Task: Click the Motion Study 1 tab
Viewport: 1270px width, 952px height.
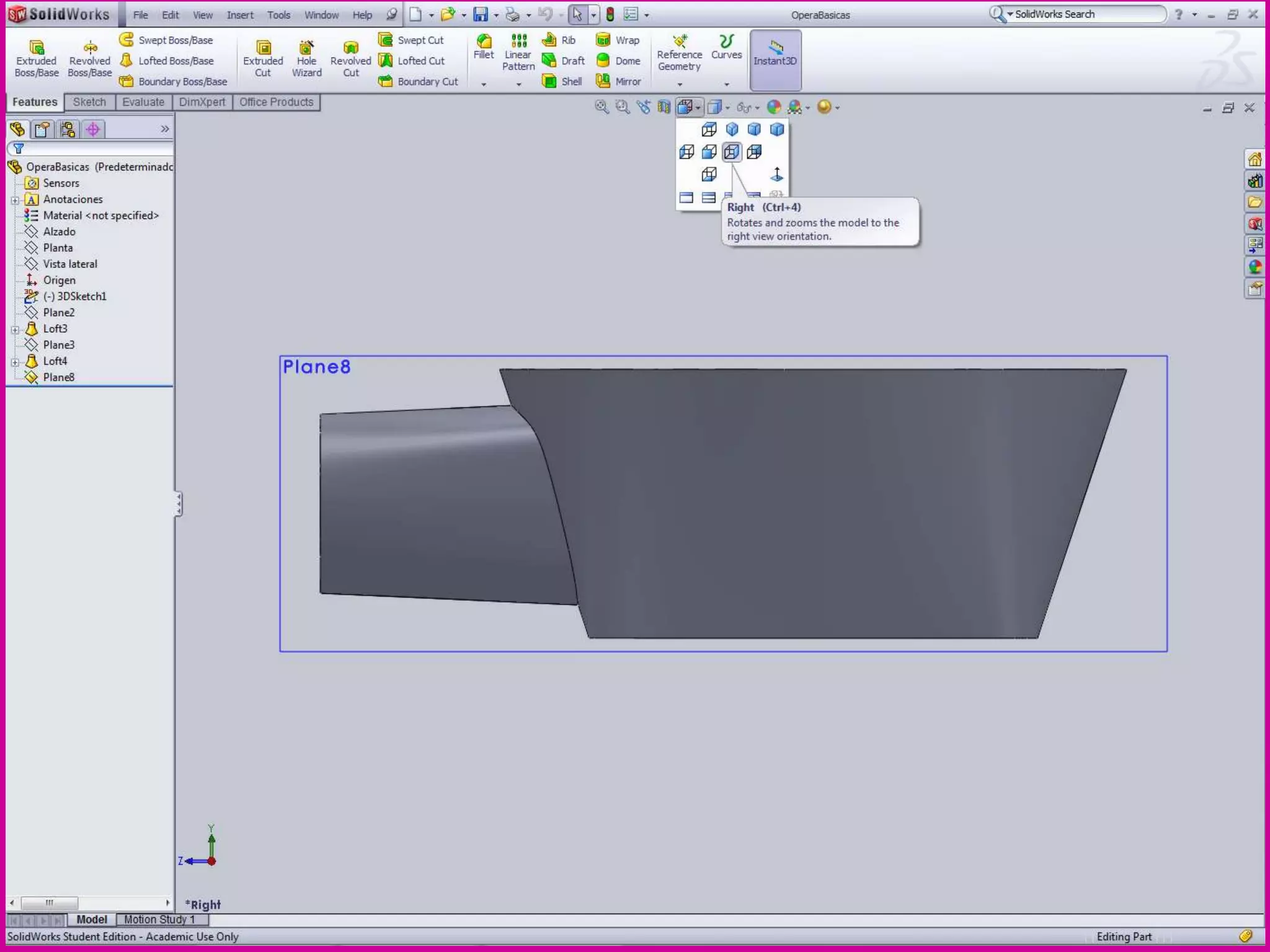Action: coord(159,919)
